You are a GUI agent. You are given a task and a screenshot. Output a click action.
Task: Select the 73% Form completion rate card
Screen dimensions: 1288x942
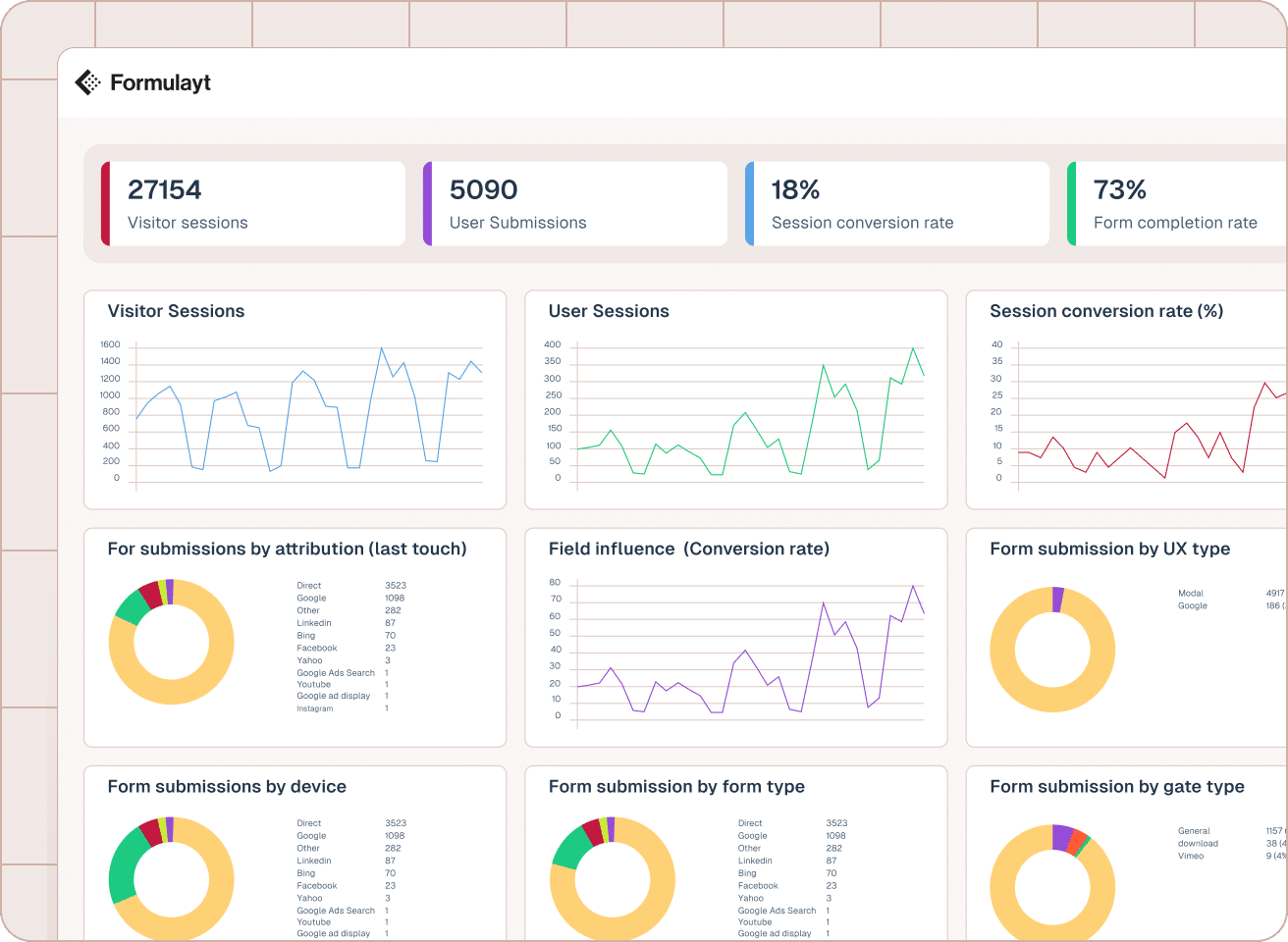coord(1177,203)
